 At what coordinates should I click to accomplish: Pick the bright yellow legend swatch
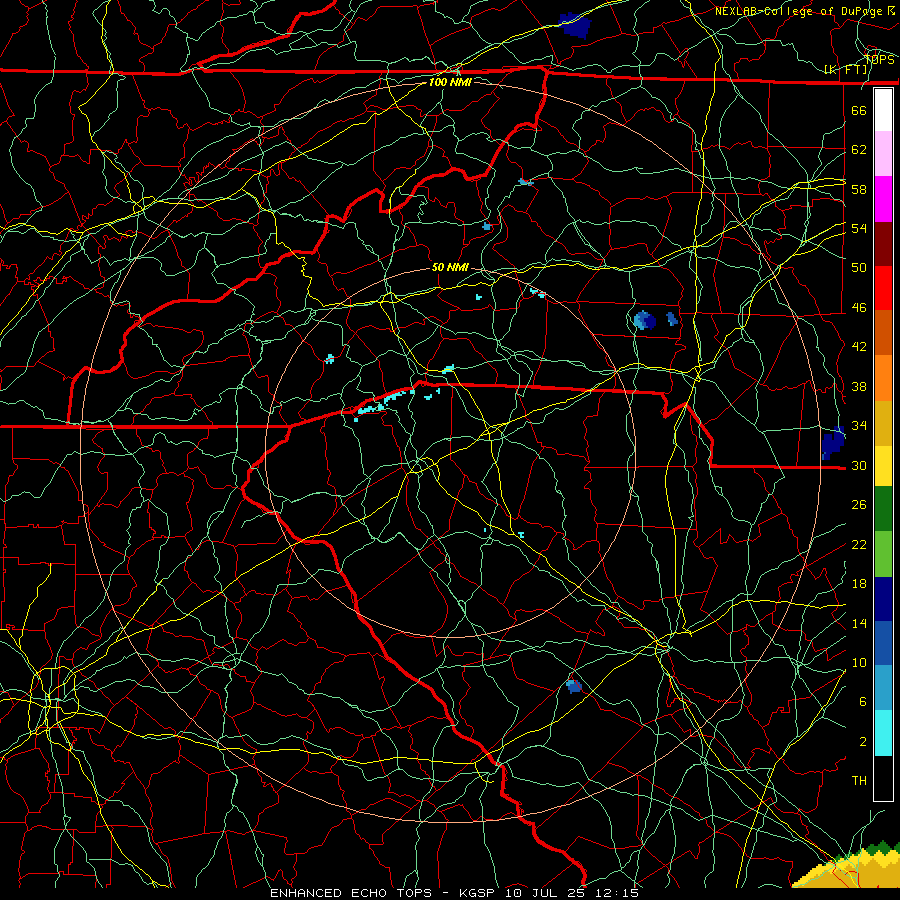pos(883,466)
